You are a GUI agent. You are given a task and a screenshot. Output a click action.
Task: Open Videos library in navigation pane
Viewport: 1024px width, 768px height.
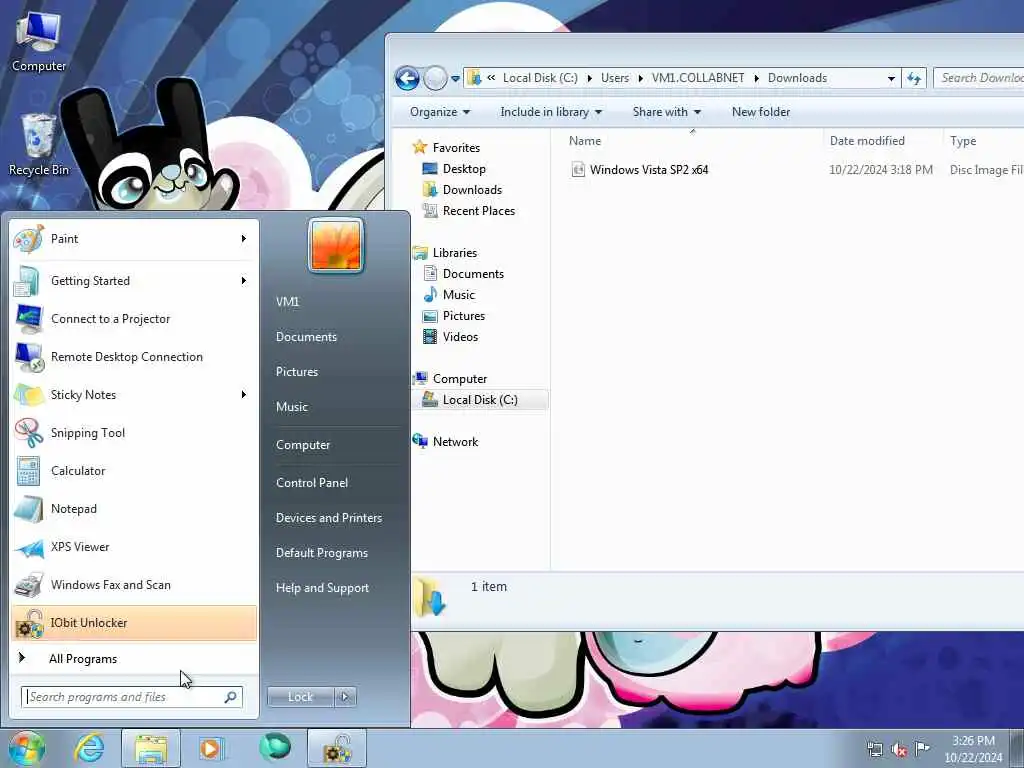pyautogui.click(x=460, y=337)
